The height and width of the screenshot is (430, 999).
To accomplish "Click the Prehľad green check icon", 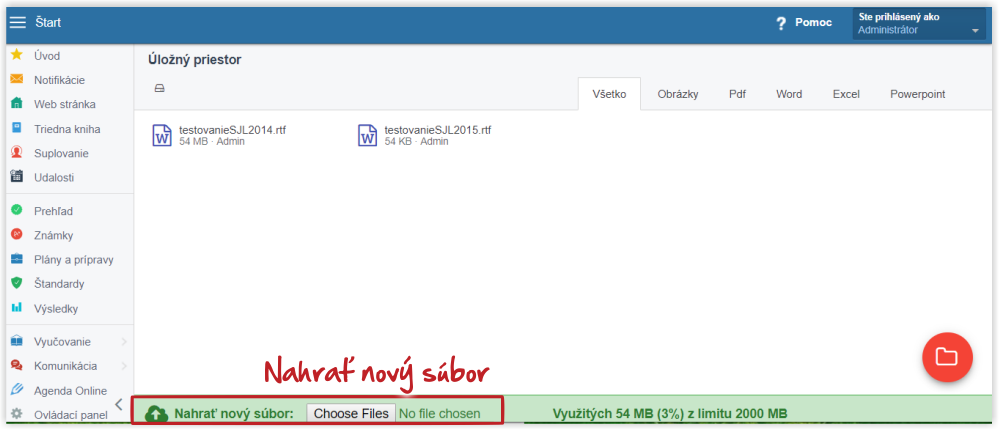I will pyautogui.click(x=17, y=210).
